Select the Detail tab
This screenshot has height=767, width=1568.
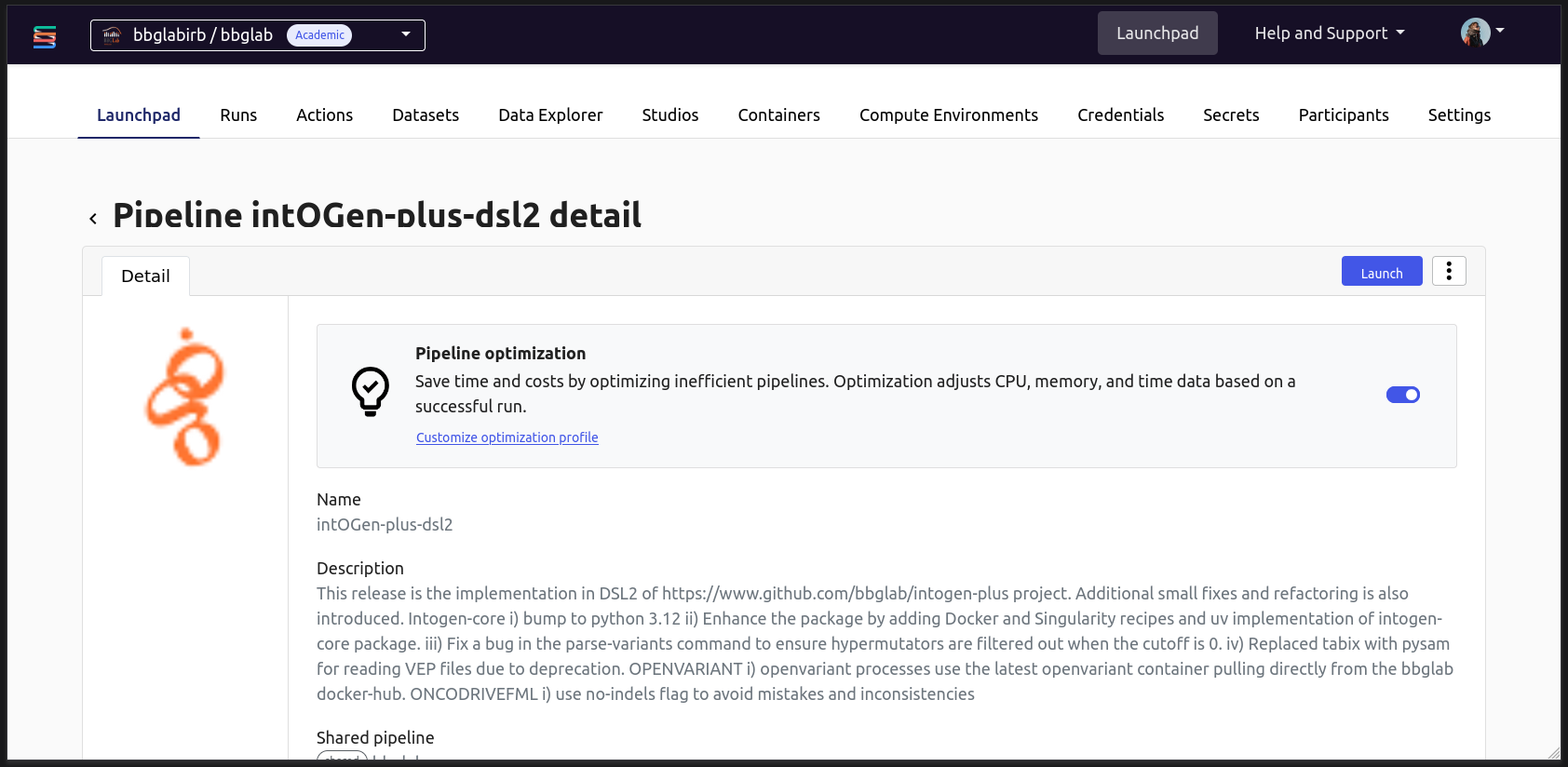pyautogui.click(x=145, y=276)
